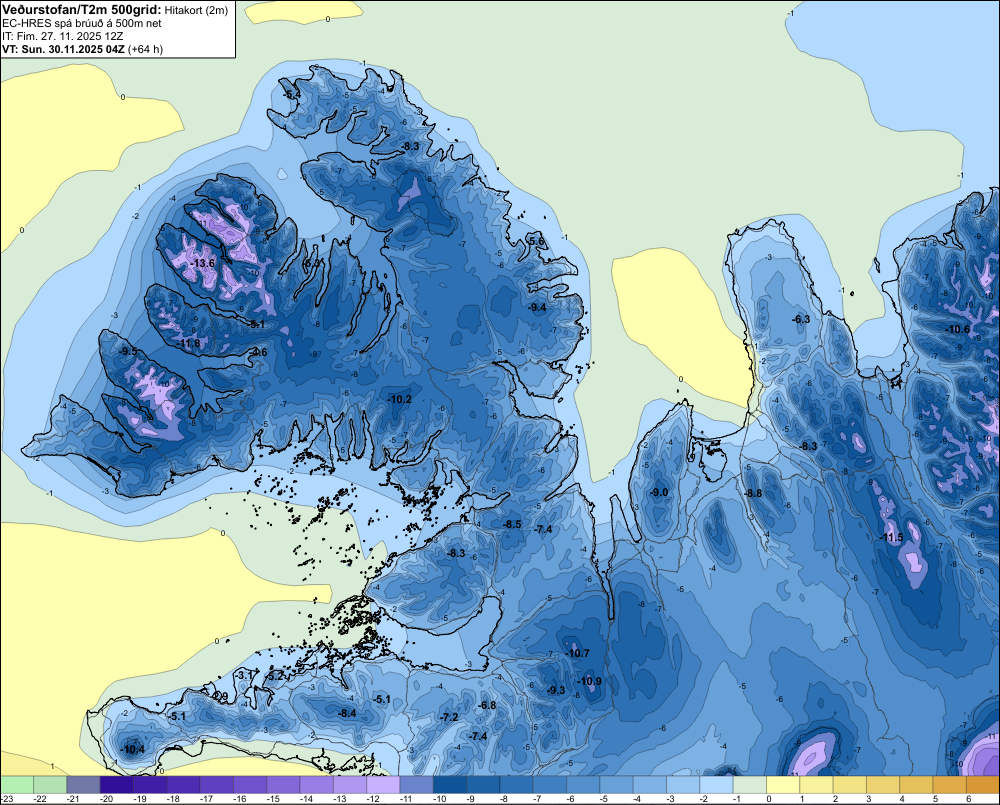Click the -5.6 coastal temperature label
The width and height of the screenshot is (1000, 805).
[537, 241]
